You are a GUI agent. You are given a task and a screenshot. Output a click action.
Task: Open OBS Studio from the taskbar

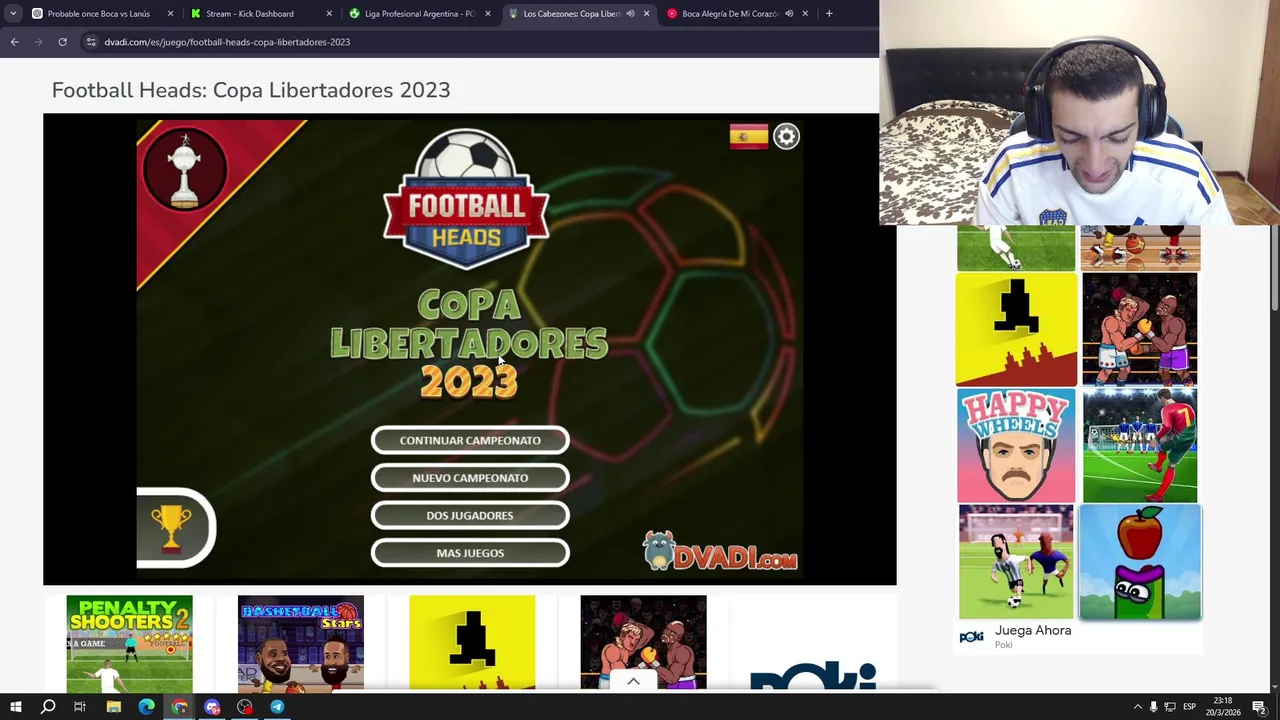[x=245, y=707]
